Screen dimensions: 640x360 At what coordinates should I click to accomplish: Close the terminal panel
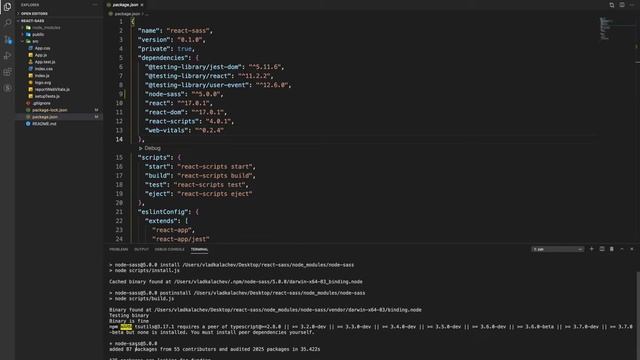click(632, 249)
